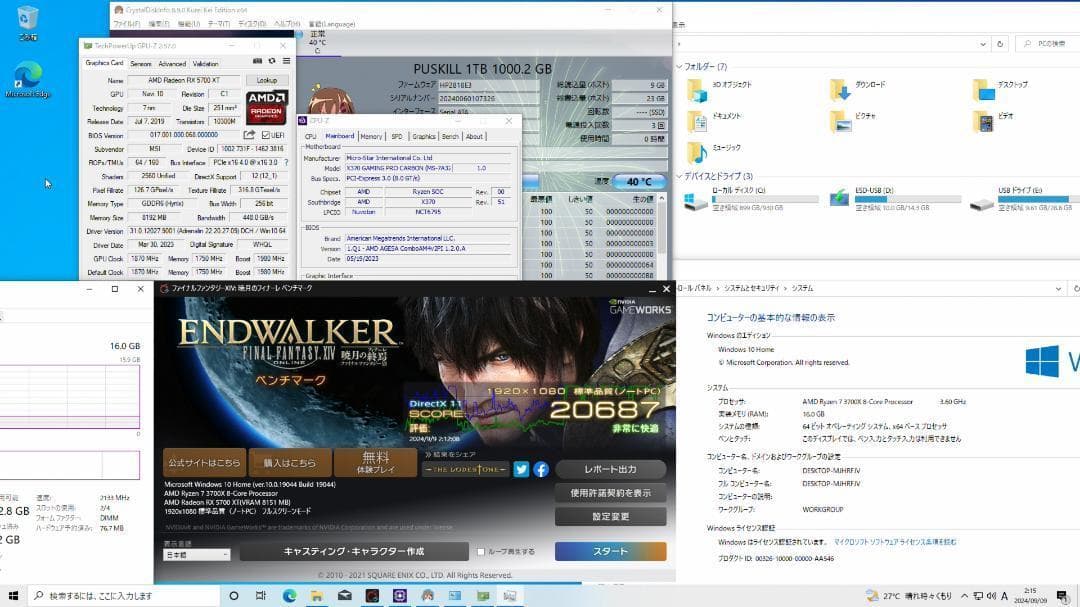Switch to the Memory tab in CPU-Z
The width and height of the screenshot is (1080, 607).
point(371,136)
